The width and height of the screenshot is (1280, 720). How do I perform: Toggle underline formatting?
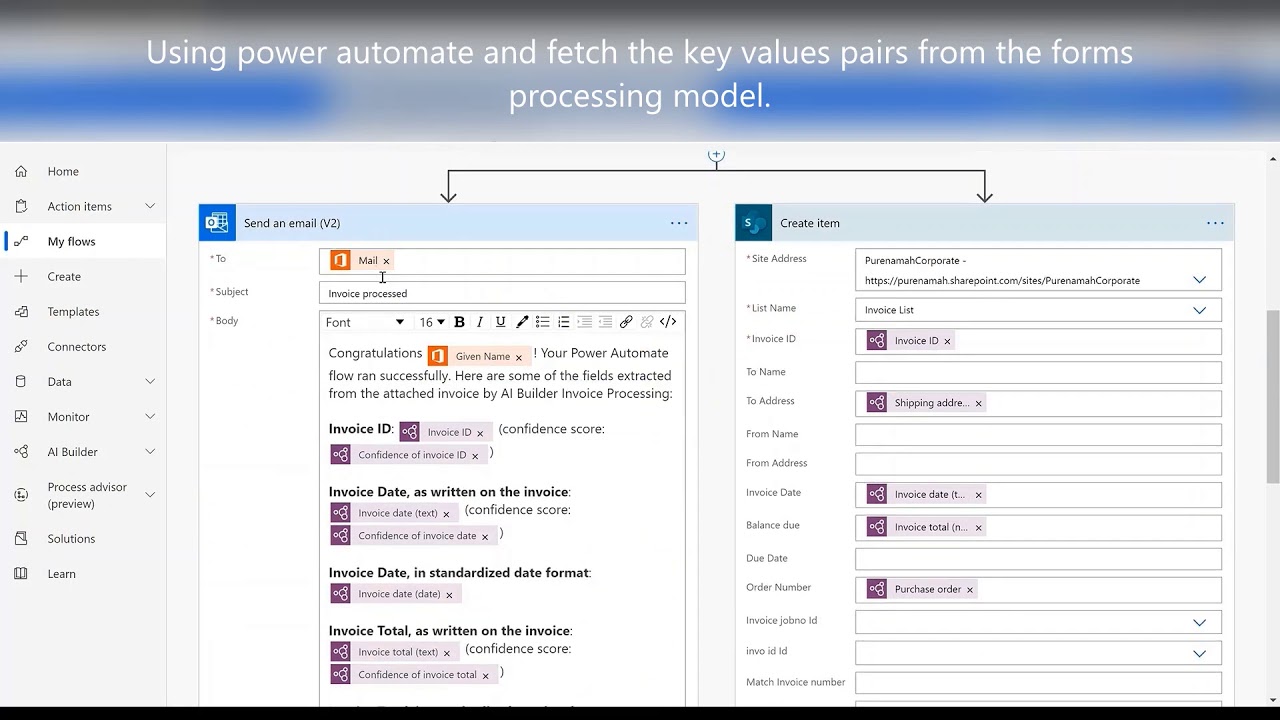coord(500,322)
